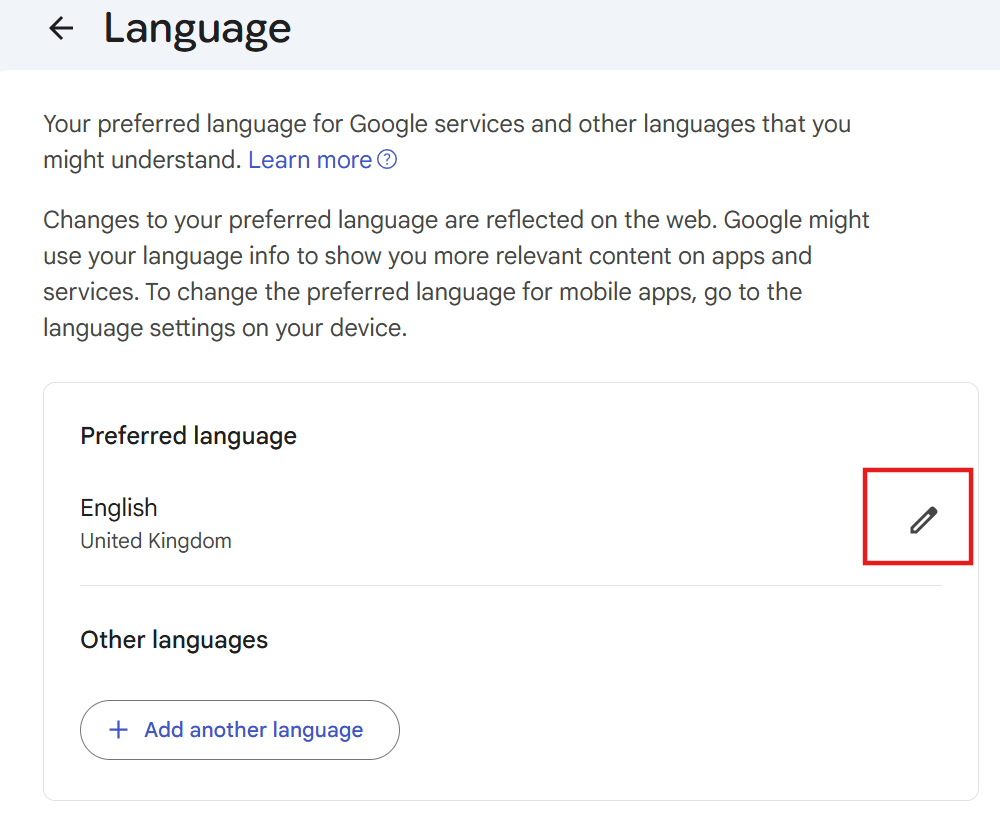1000x820 pixels.
Task: Click the divider line below United Kingdom
Action: [x=510, y=585]
